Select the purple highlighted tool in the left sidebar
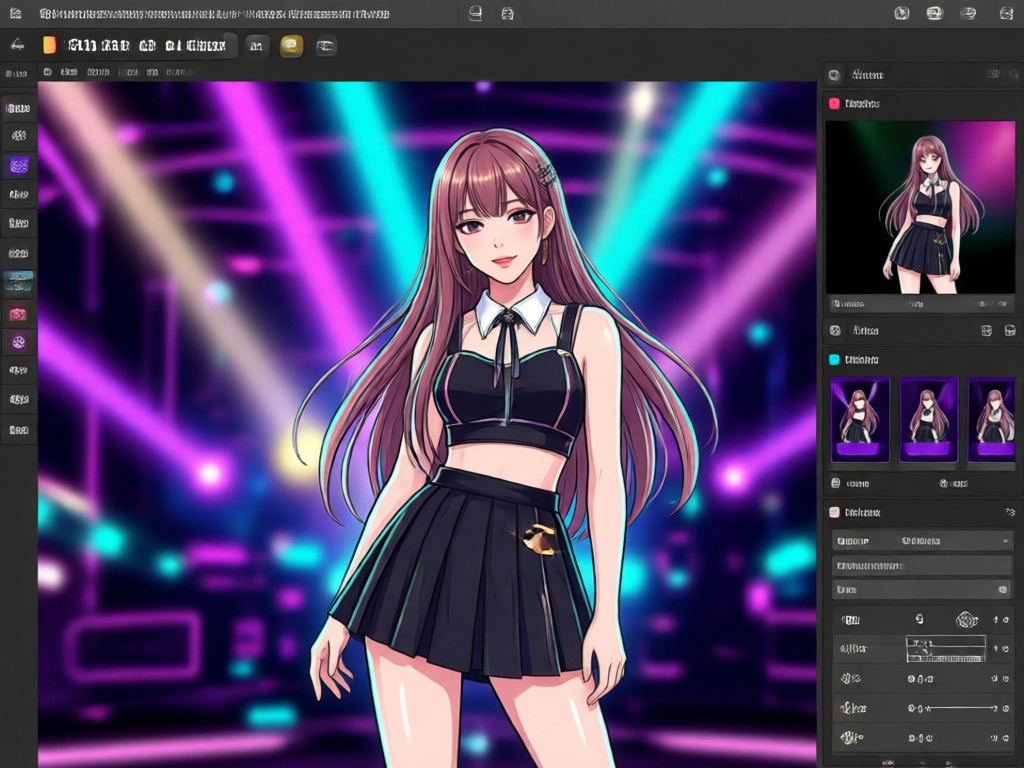 (19, 165)
